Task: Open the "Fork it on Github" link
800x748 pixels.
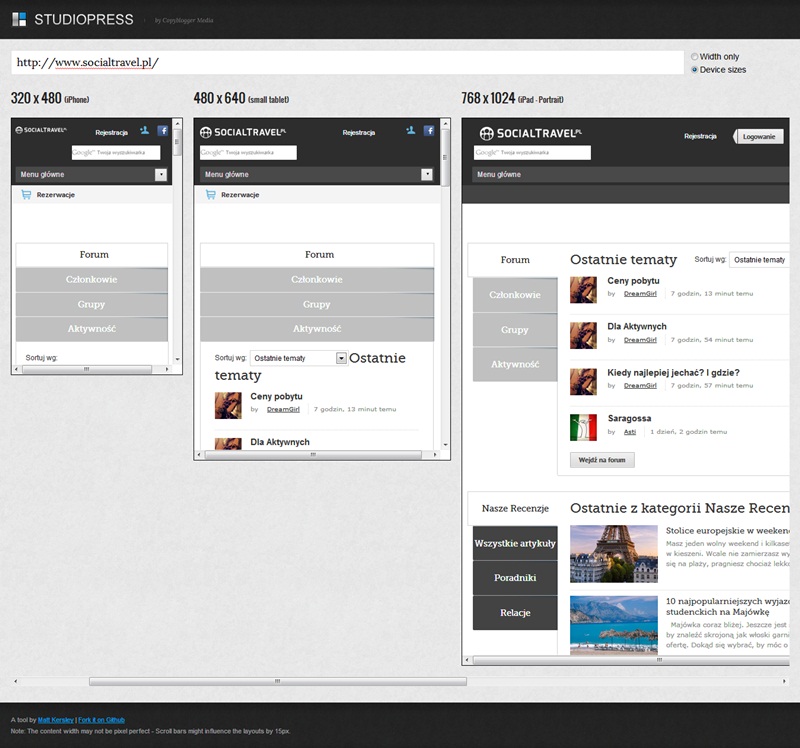Action: click(101, 720)
